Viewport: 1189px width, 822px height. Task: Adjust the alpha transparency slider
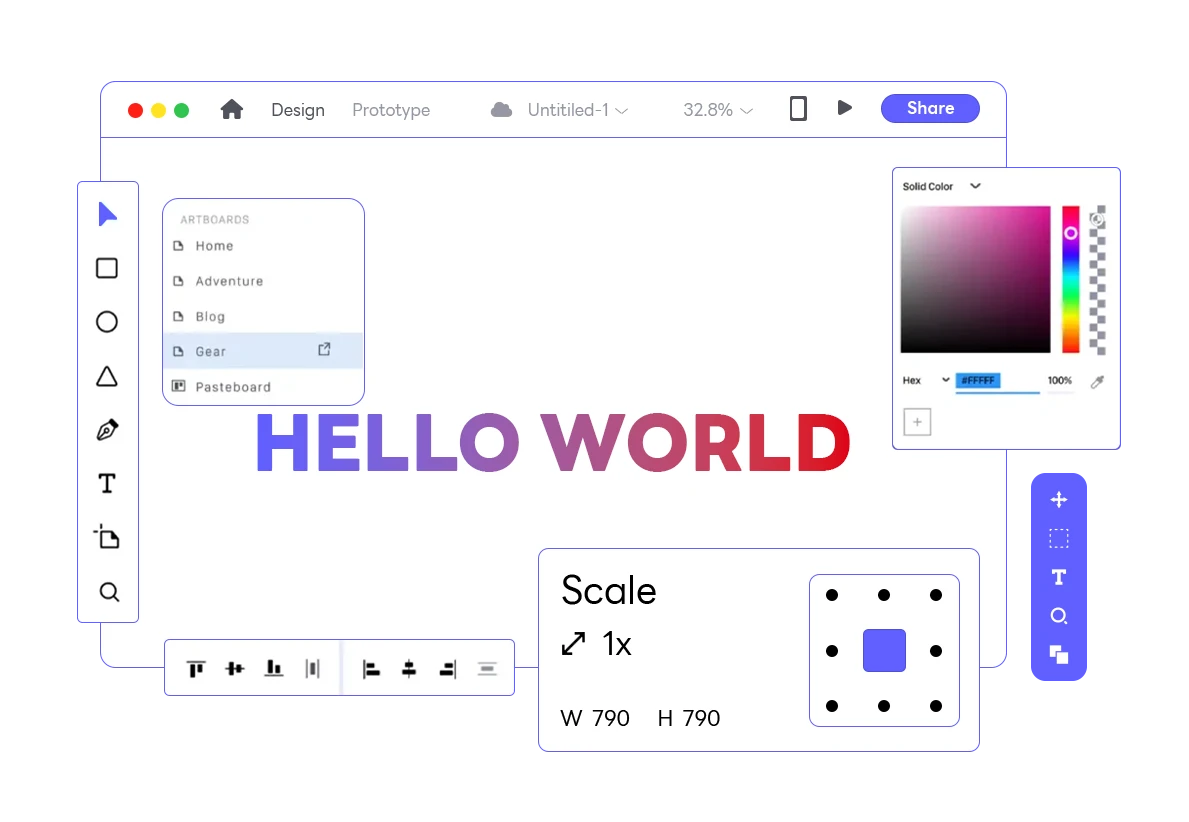[1097, 279]
